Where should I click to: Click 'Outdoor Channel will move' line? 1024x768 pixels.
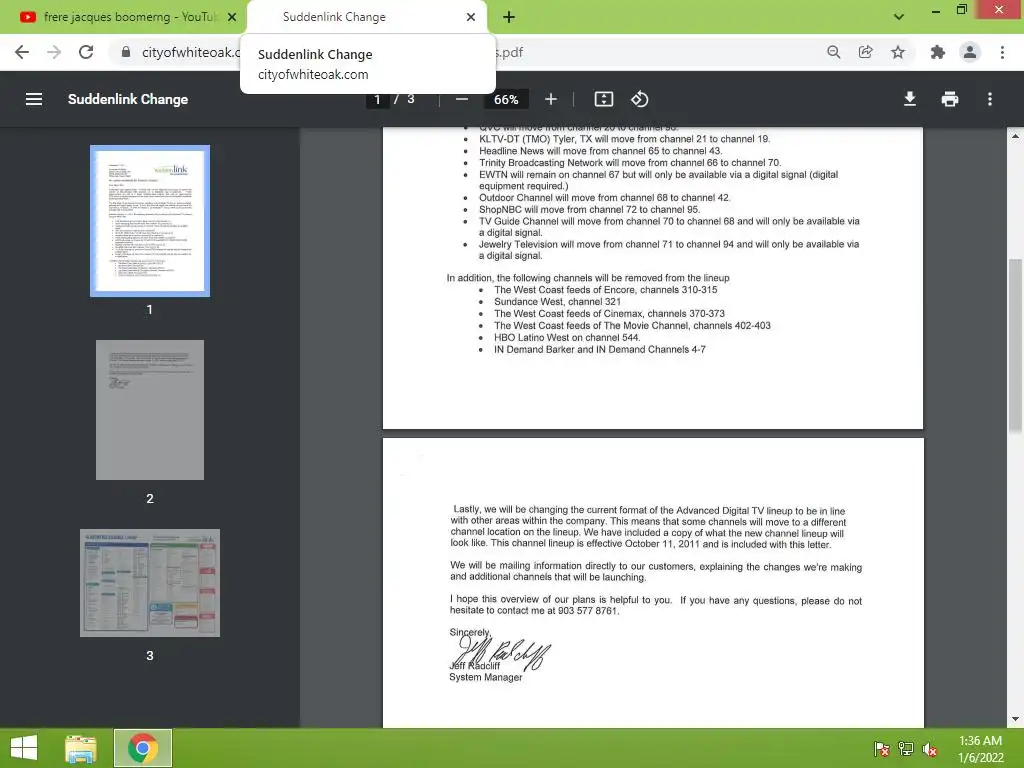click(605, 198)
